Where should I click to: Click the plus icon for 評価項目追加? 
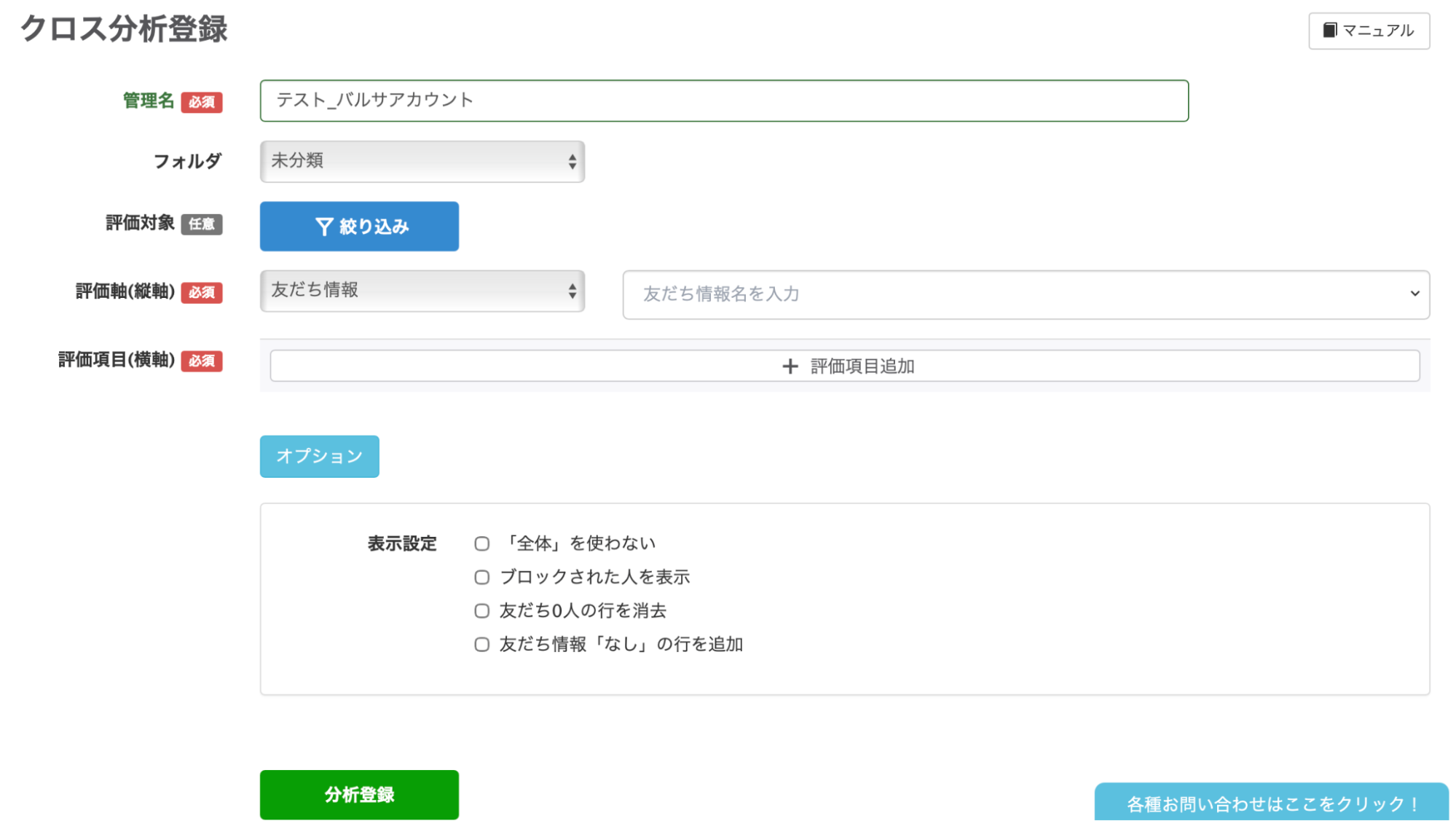[790, 366]
